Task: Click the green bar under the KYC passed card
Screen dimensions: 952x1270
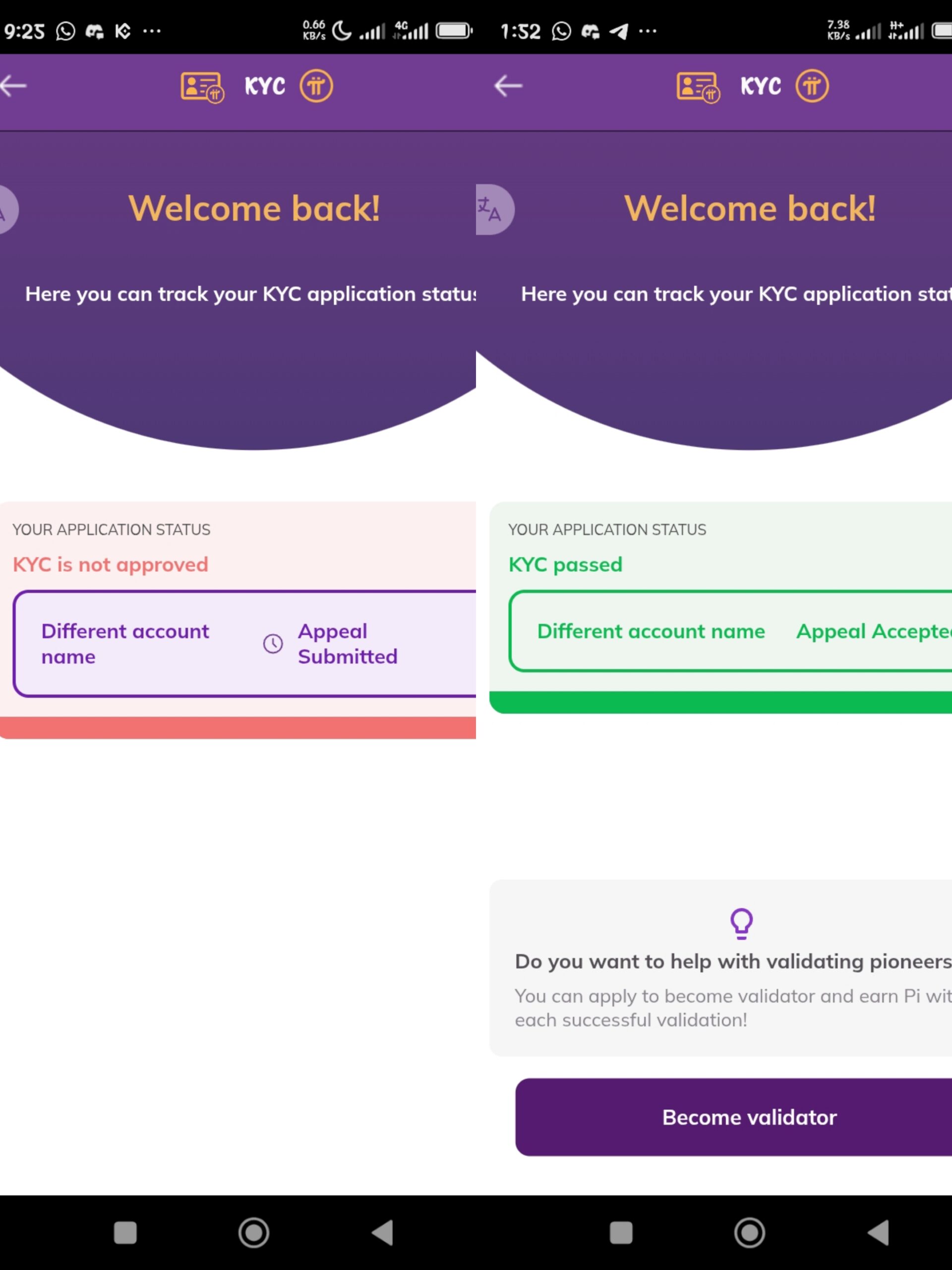Action: (x=721, y=703)
